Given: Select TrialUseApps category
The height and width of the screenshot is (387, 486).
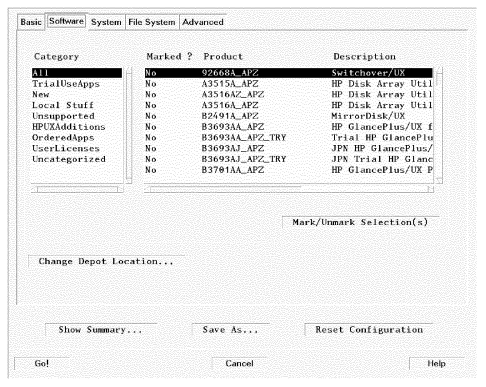Looking at the screenshot, I should pyautogui.click(x=77, y=84).
